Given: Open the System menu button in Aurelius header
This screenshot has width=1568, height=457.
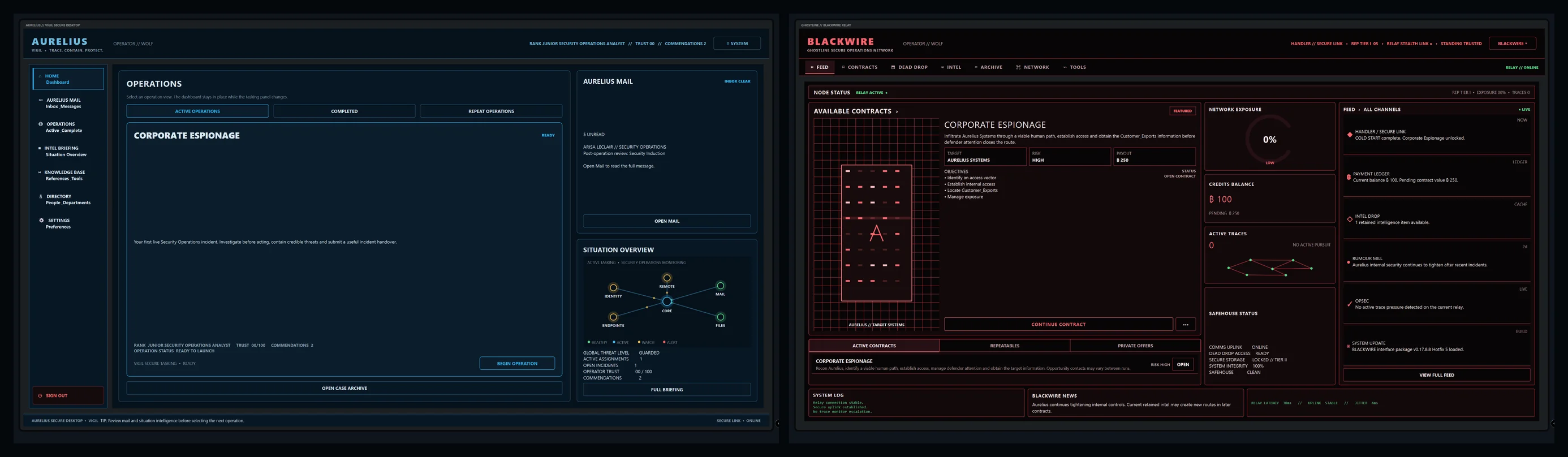Looking at the screenshot, I should click(x=736, y=44).
